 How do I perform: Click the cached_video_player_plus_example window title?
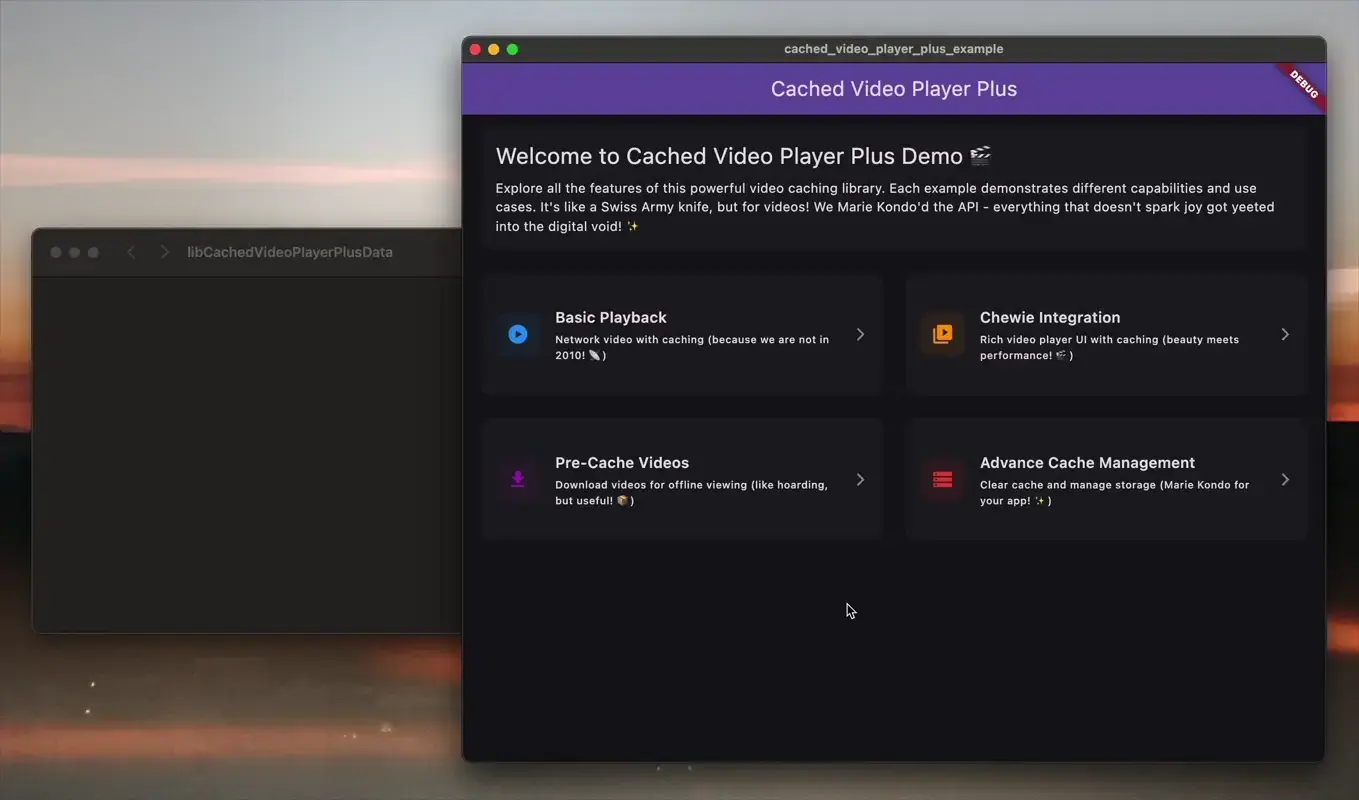click(893, 49)
